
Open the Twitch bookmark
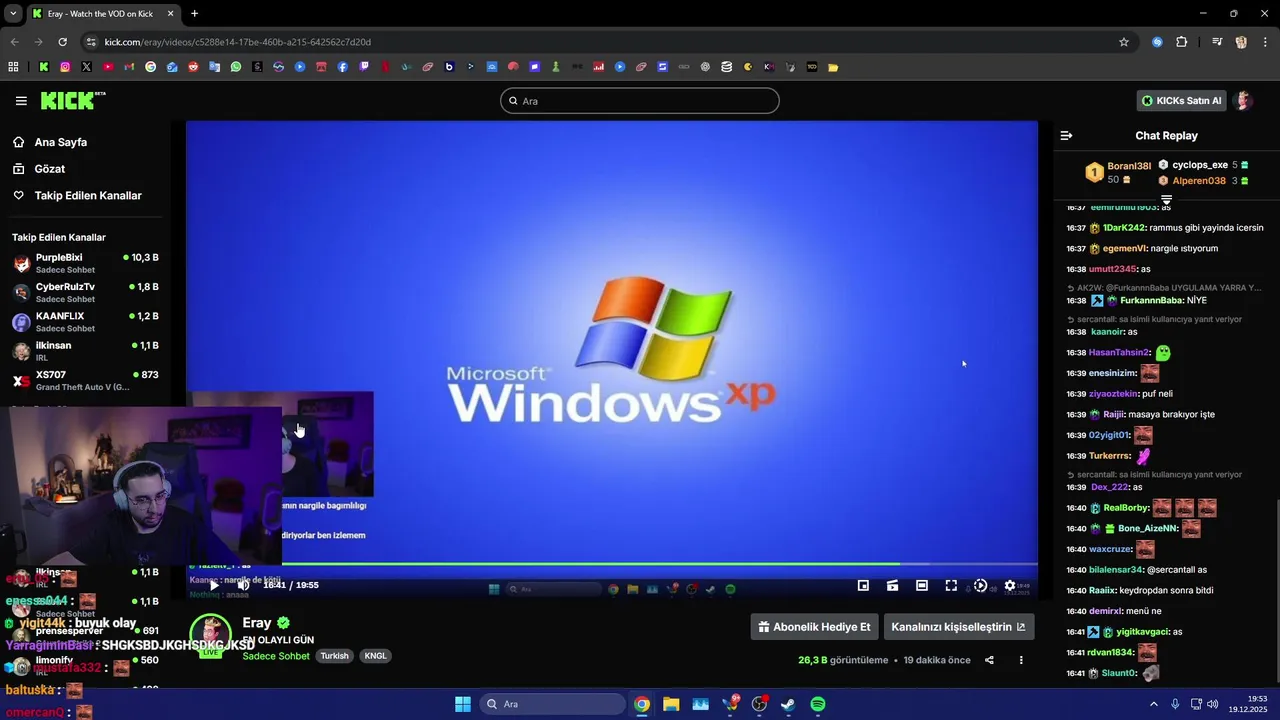364,67
